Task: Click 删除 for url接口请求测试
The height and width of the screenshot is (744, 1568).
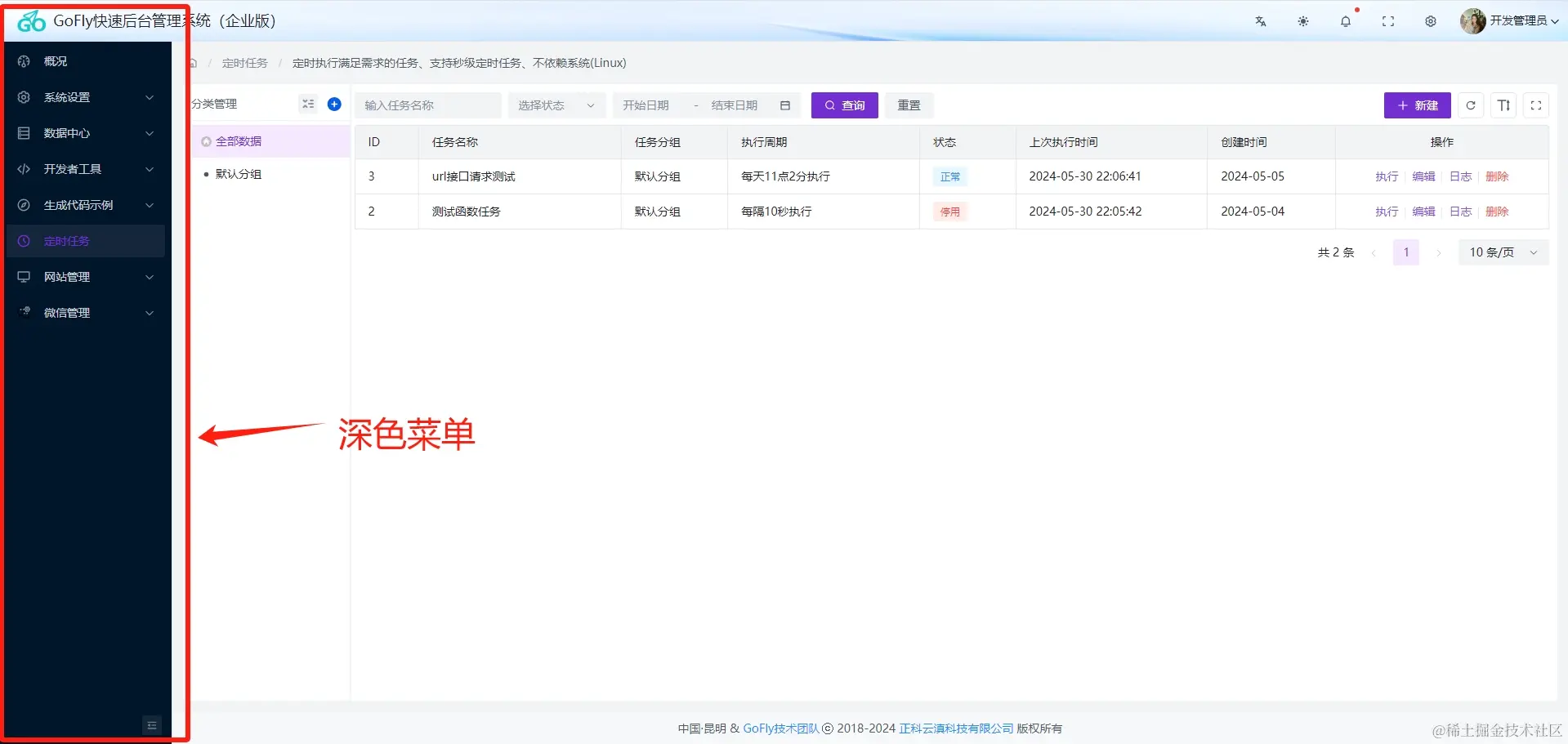Action: point(1497,176)
